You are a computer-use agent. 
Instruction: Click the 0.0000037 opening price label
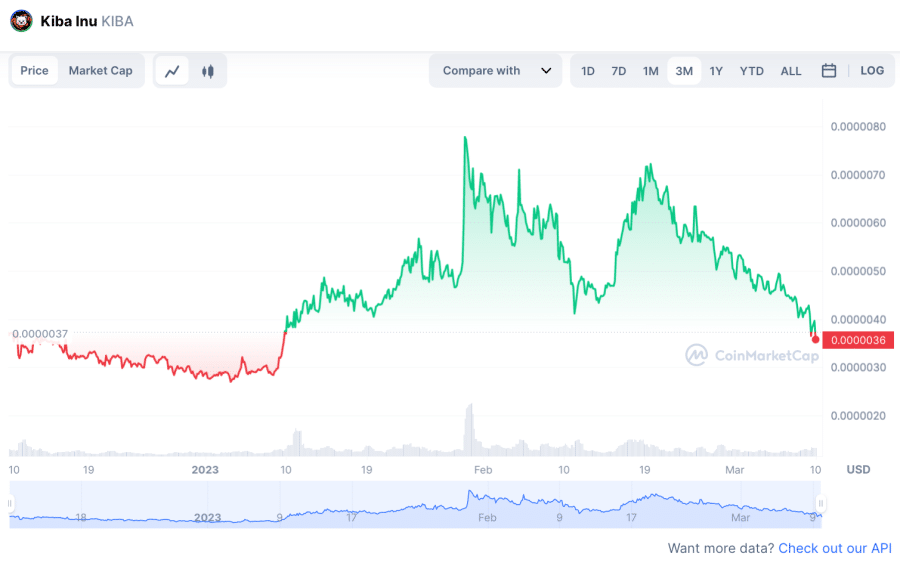(x=40, y=334)
